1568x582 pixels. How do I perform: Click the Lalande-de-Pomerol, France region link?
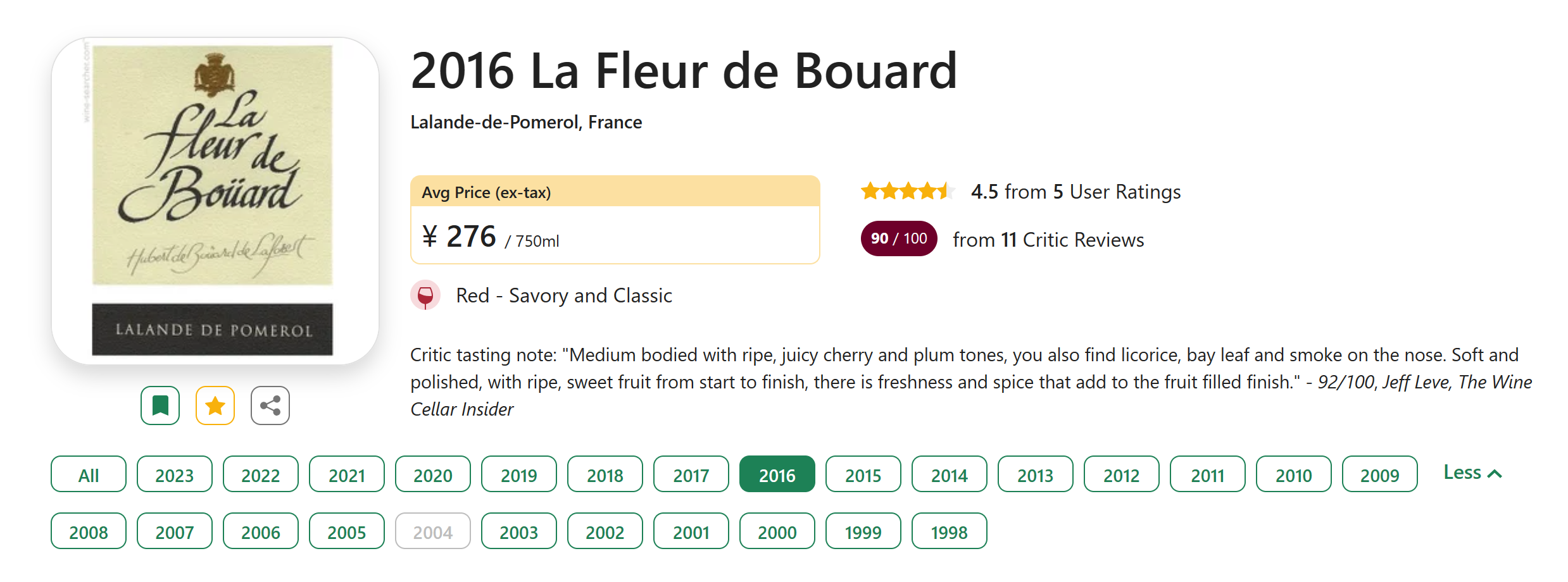pos(526,122)
